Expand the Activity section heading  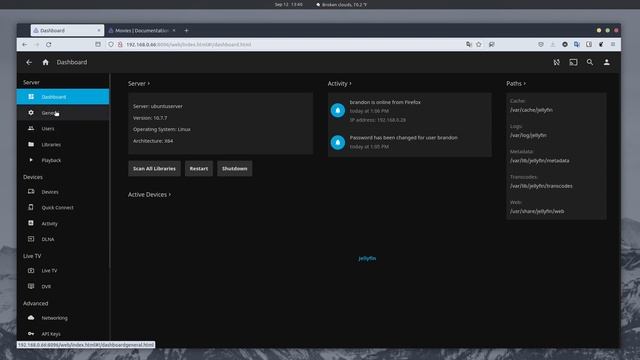pos(339,83)
